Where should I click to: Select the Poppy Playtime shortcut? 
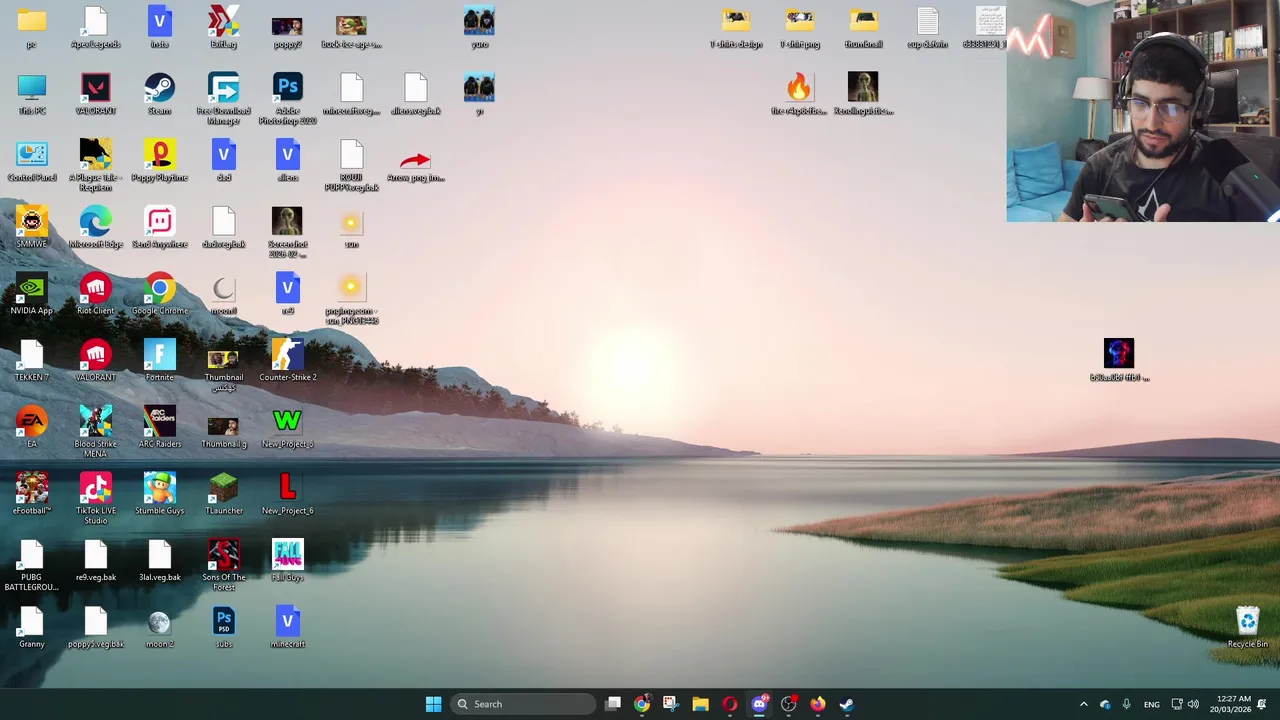pyautogui.click(x=159, y=161)
